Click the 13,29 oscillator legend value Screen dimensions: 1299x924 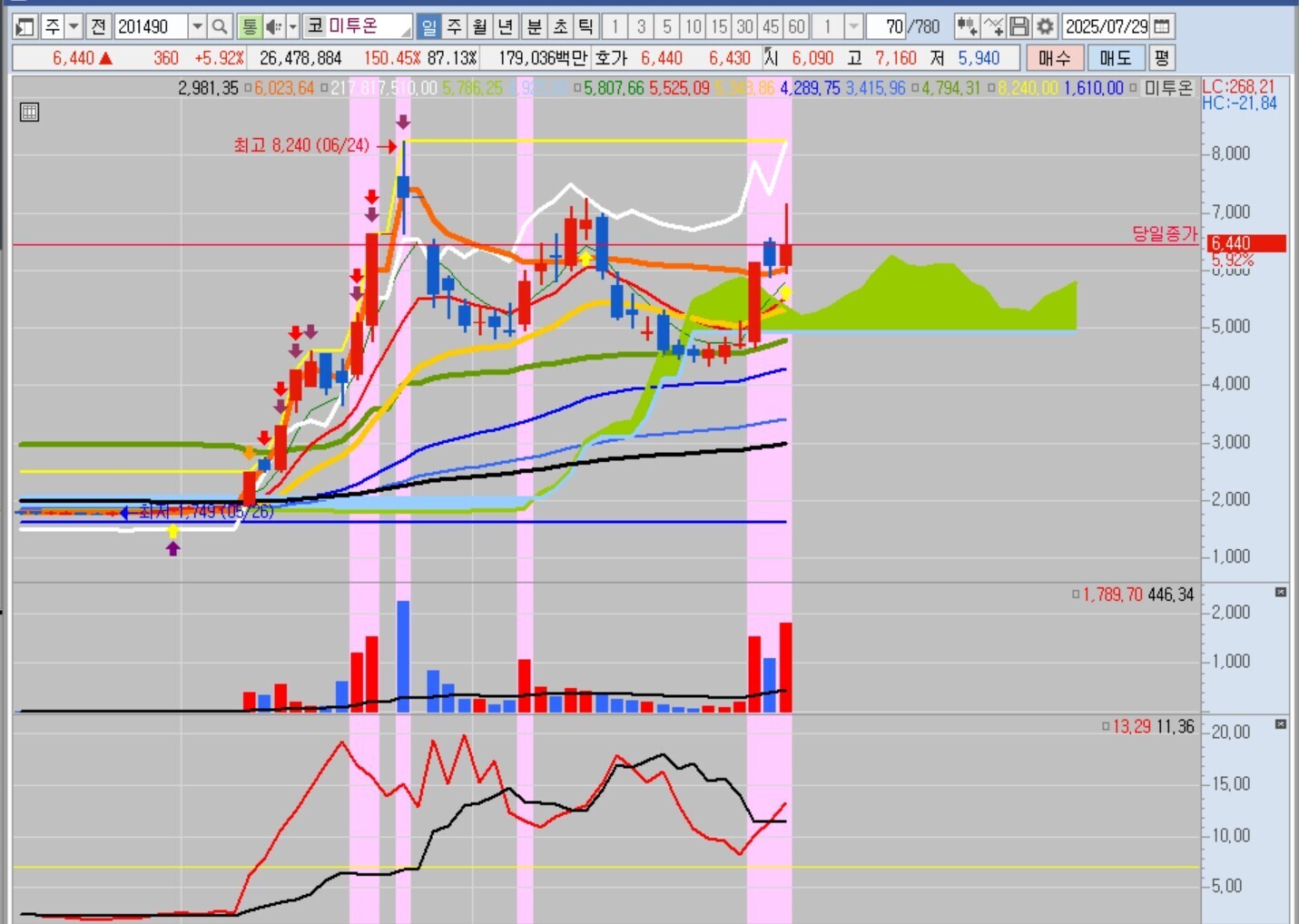pyautogui.click(x=1131, y=727)
